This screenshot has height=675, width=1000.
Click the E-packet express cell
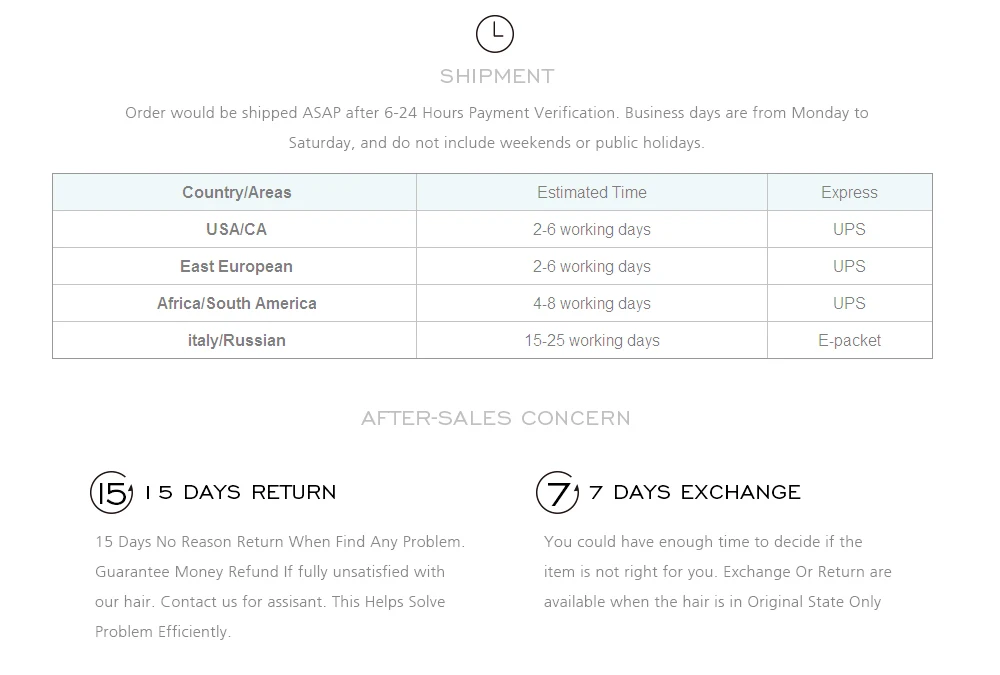coord(849,340)
